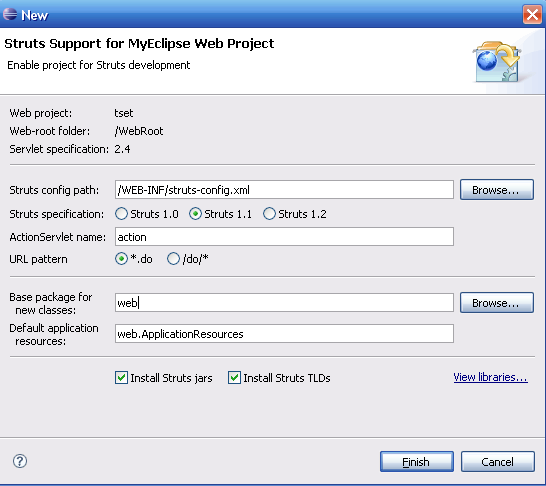The image size is (546, 486).
Task: Close the New dialog window
Action: 532,15
